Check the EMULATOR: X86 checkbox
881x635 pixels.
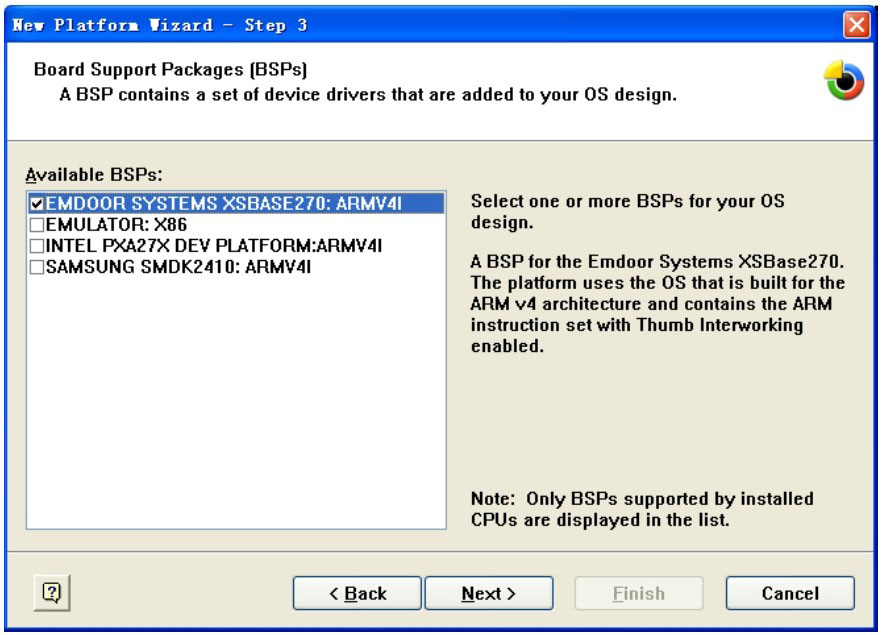tap(37, 225)
